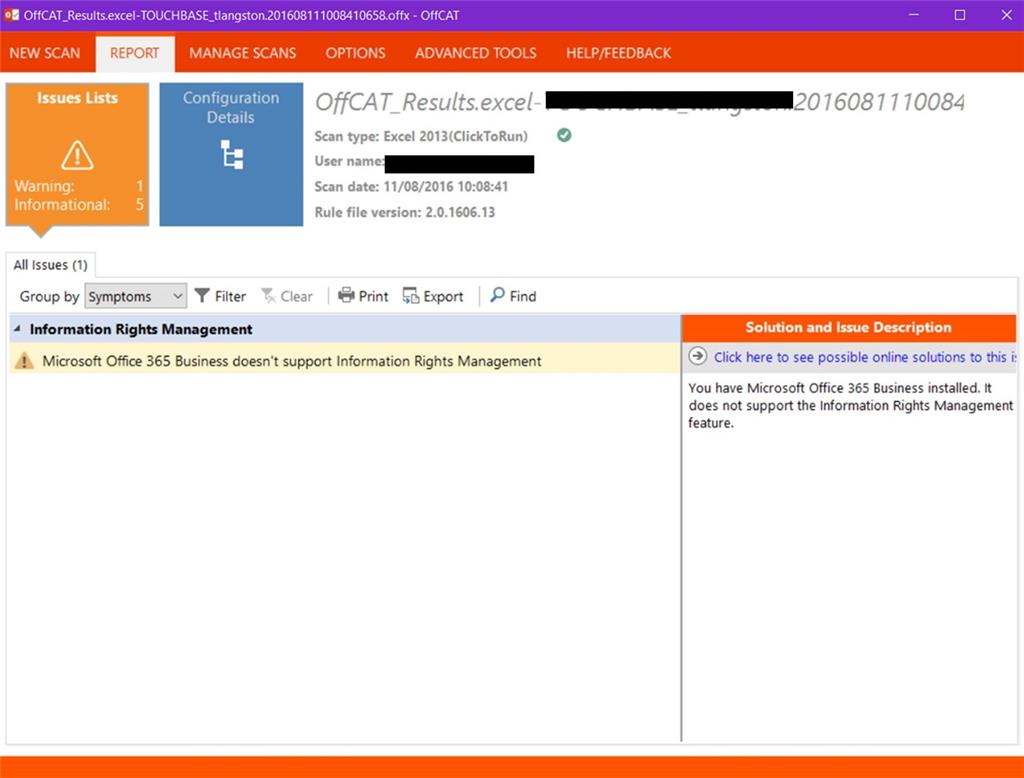1024x778 pixels.
Task: Click the Clear label in the toolbar
Action: (296, 296)
